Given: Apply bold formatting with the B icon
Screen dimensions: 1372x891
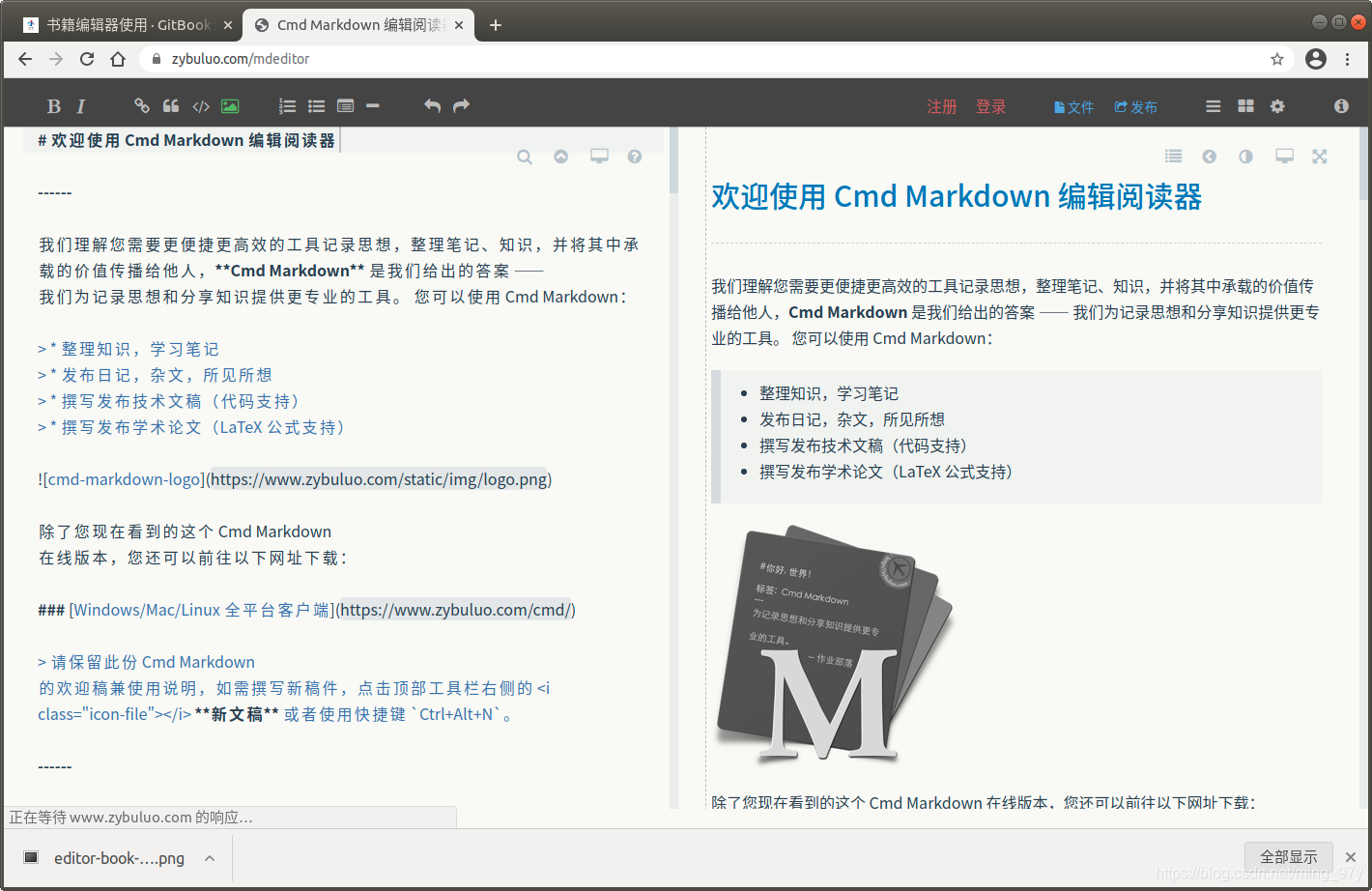Looking at the screenshot, I should point(54,106).
